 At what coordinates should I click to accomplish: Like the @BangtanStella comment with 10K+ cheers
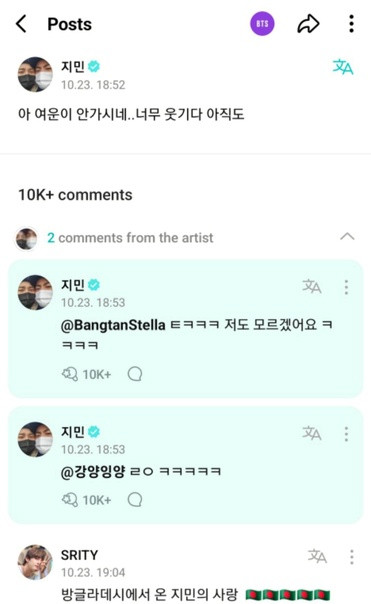[x=86, y=374]
